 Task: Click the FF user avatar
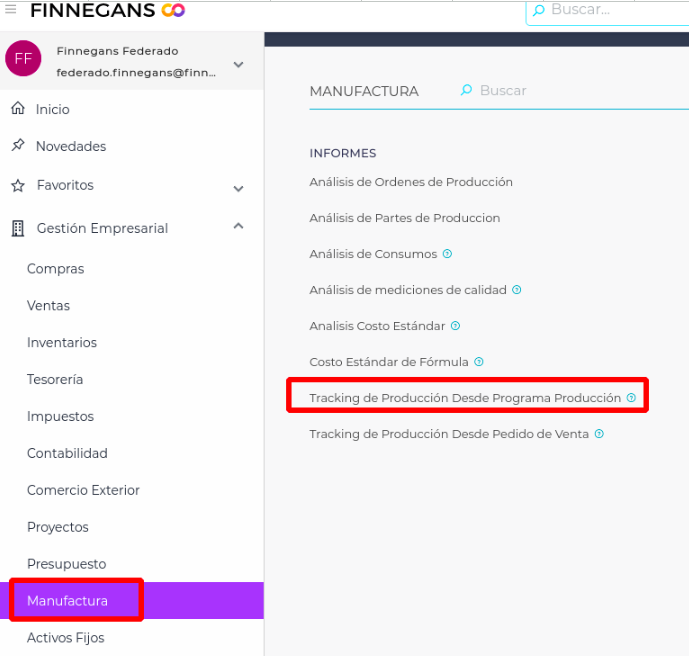coord(23,59)
